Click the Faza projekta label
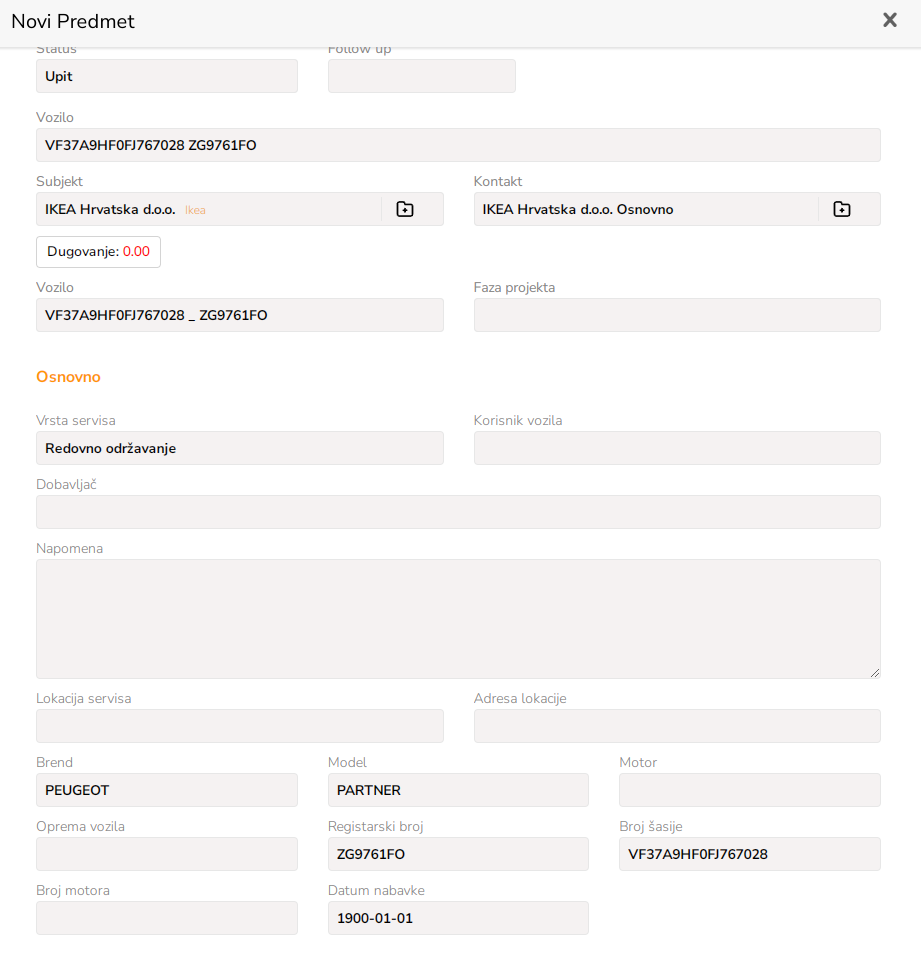Image resolution: width=921 pixels, height=961 pixels. click(514, 287)
